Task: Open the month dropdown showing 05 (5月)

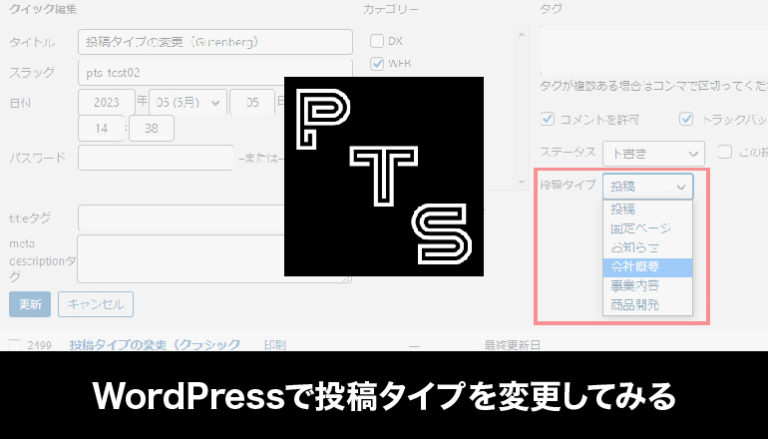Action: pyautogui.click(x=188, y=102)
